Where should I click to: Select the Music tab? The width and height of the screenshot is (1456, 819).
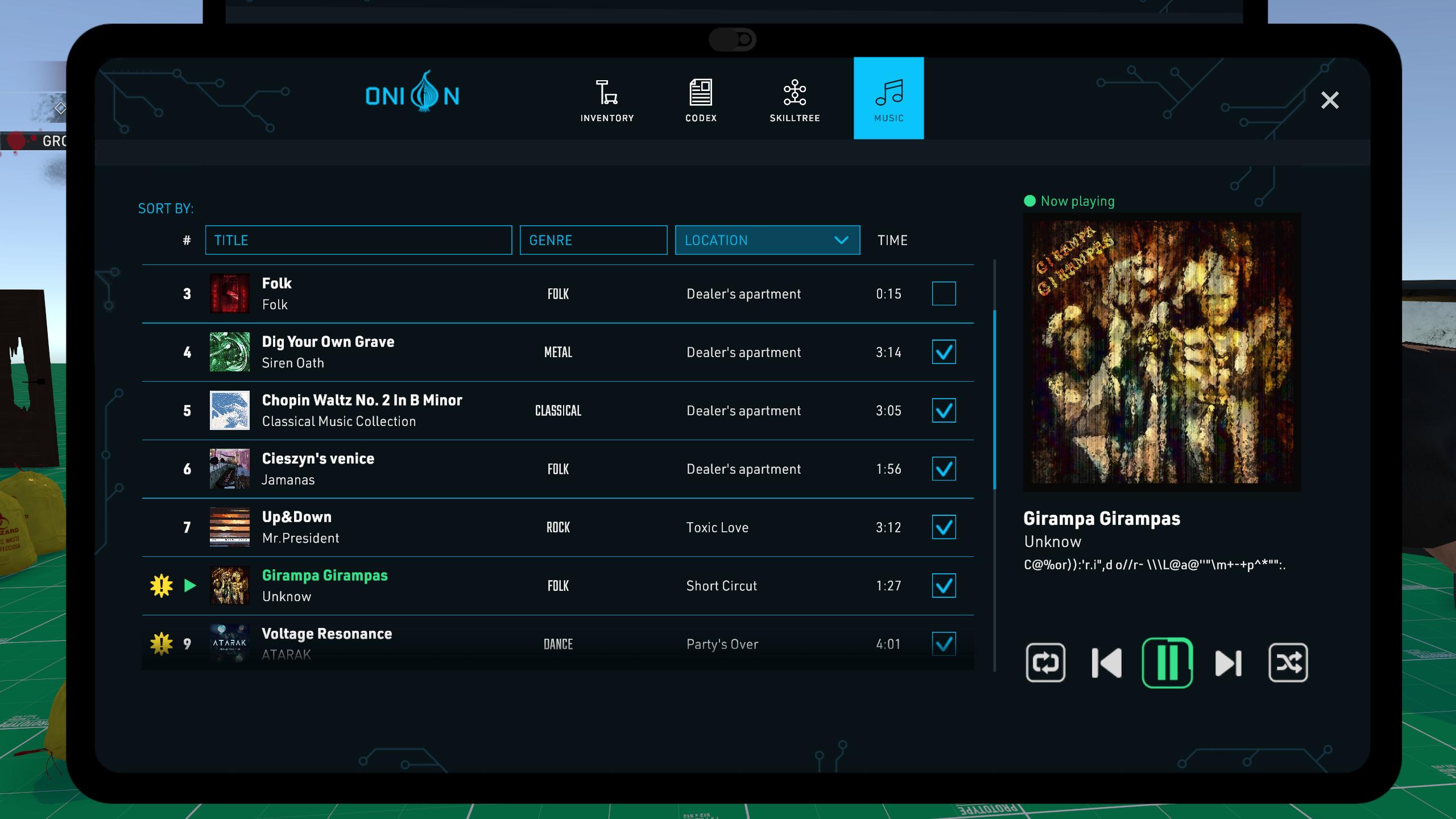click(888, 98)
